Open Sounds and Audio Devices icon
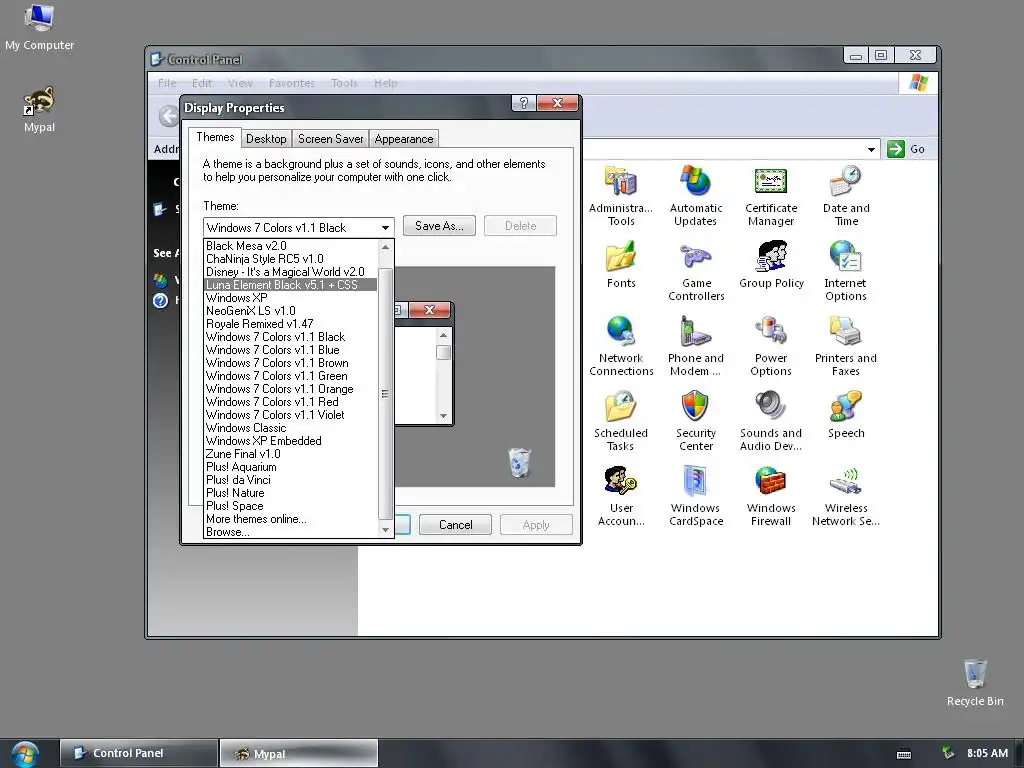1024x768 pixels. pos(771,407)
